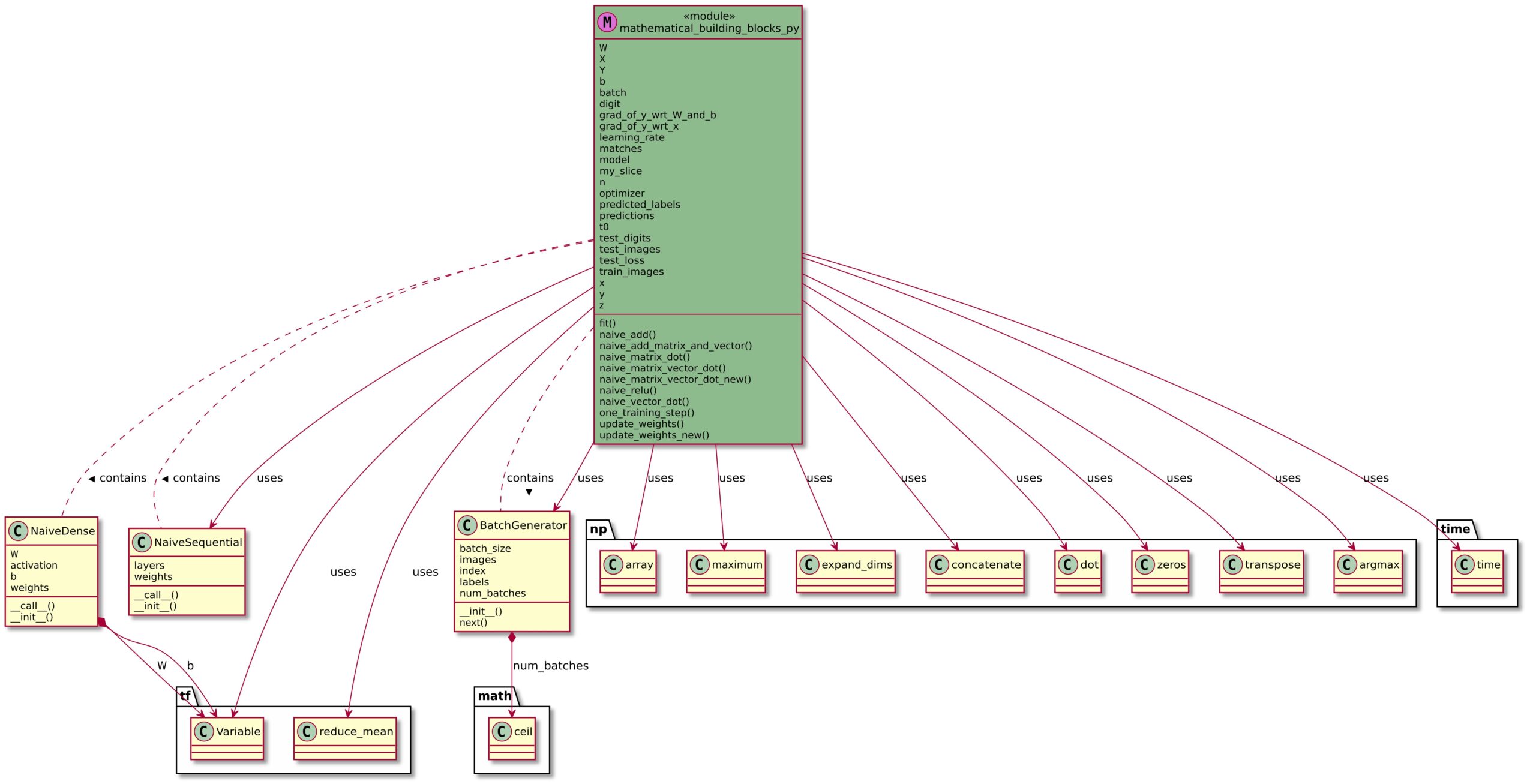Click the C icon beside concatenate
Screen dimensions: 1536x784
(x=939, y=564)
